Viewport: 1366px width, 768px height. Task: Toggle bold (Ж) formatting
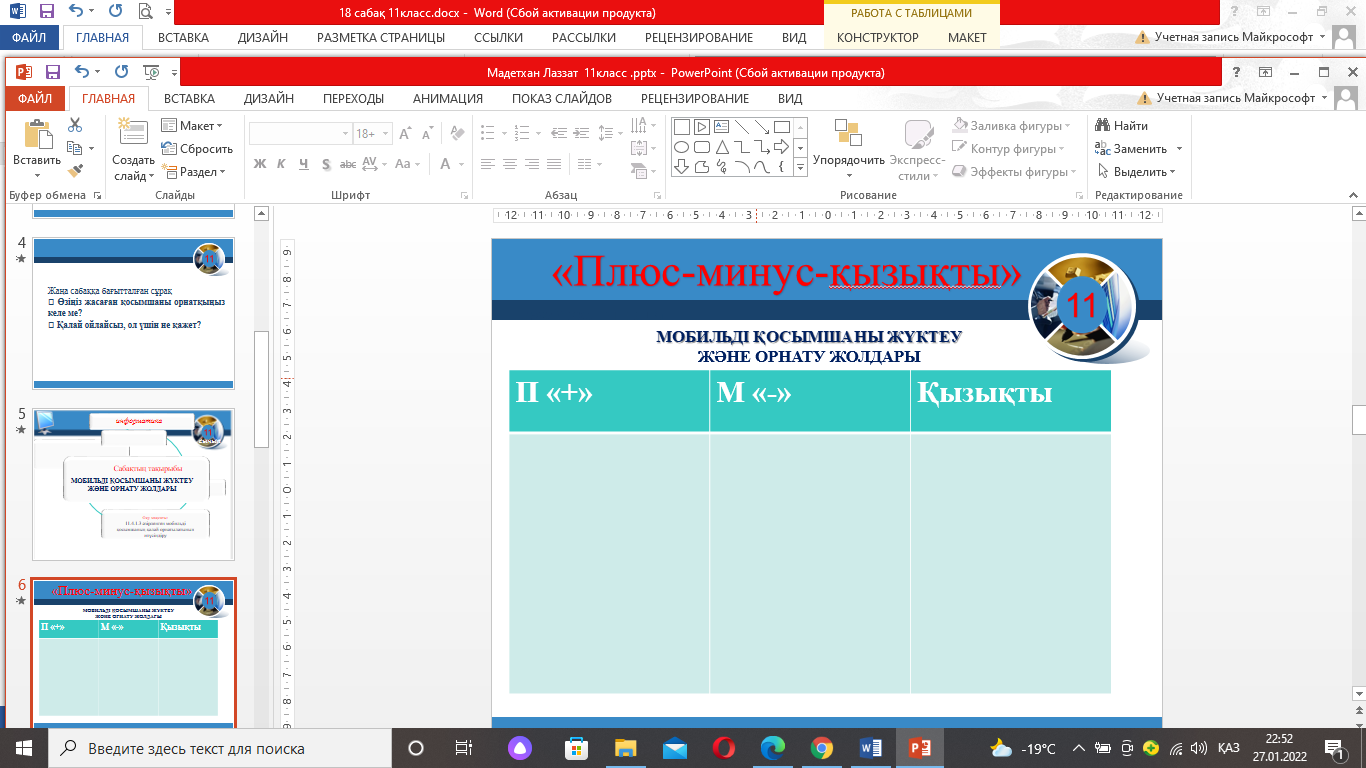[260, 164]
